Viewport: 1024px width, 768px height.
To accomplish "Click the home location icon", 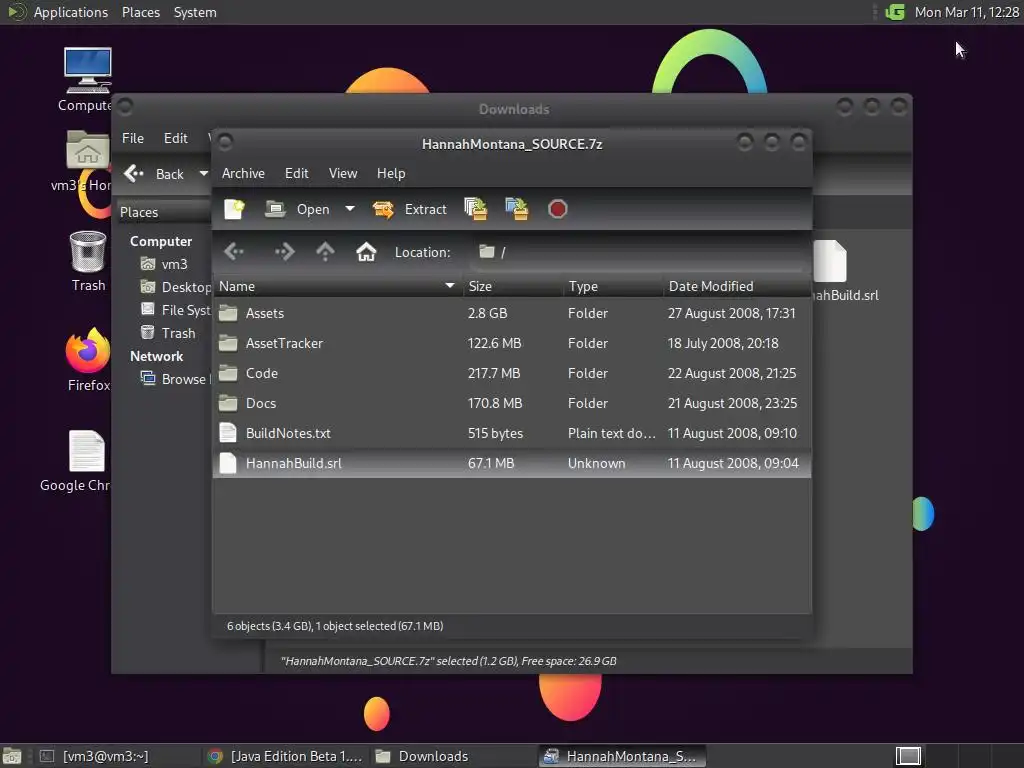I will click(x=366, y=252).
